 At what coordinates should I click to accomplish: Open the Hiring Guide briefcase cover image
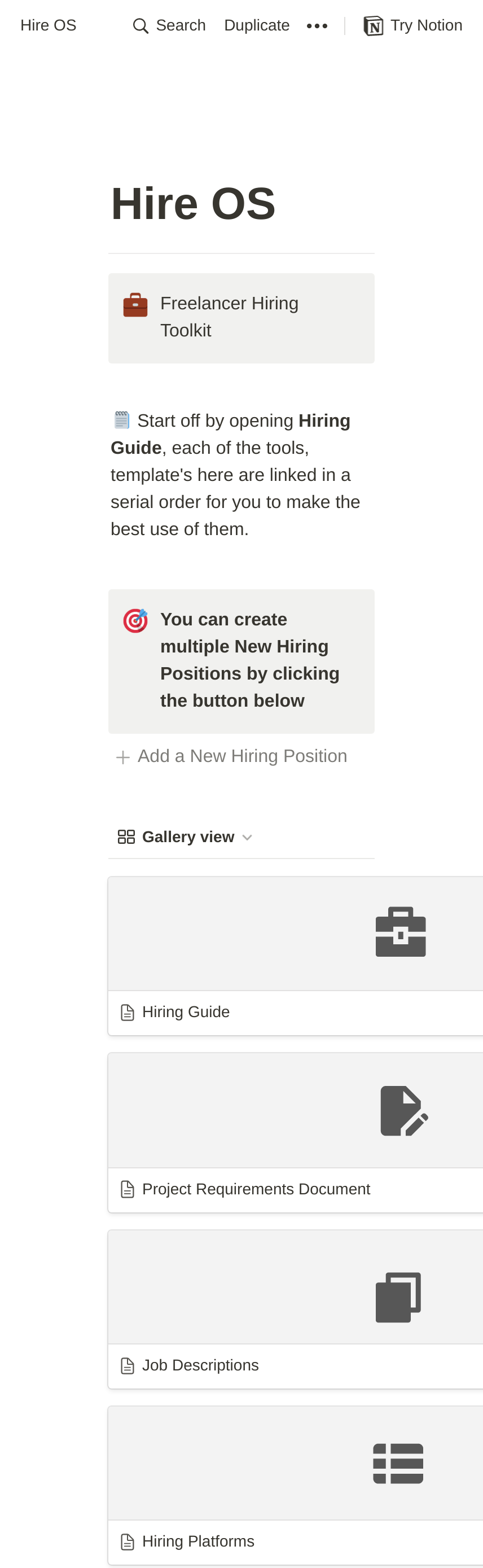[x=296, y=934]
